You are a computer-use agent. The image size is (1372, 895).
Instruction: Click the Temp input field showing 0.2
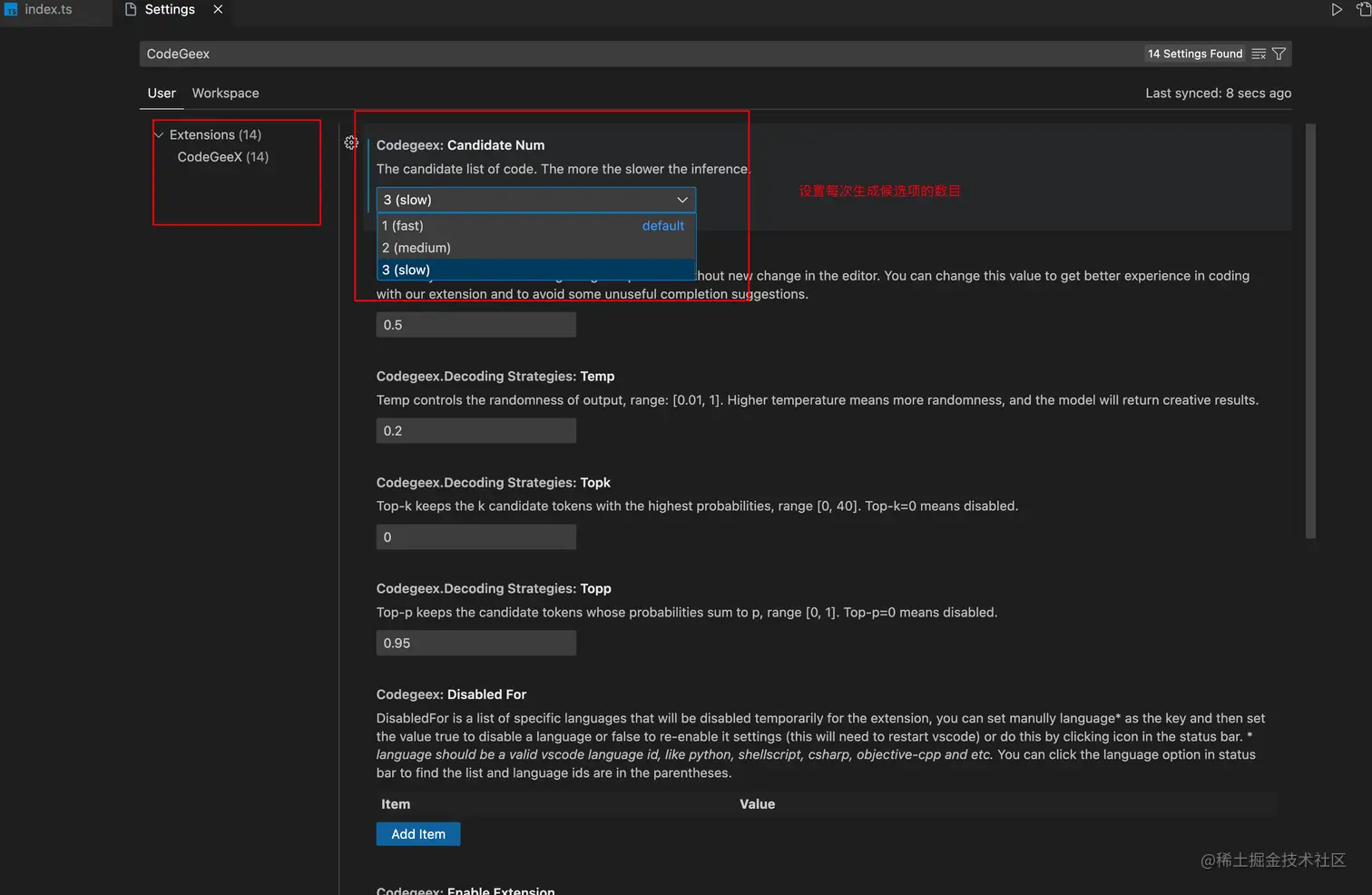[476, 431]
